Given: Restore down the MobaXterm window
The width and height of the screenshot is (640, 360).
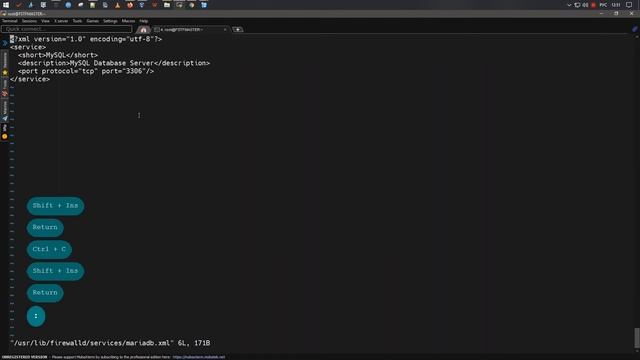Looking at the screenshot, I should (616, 13).
